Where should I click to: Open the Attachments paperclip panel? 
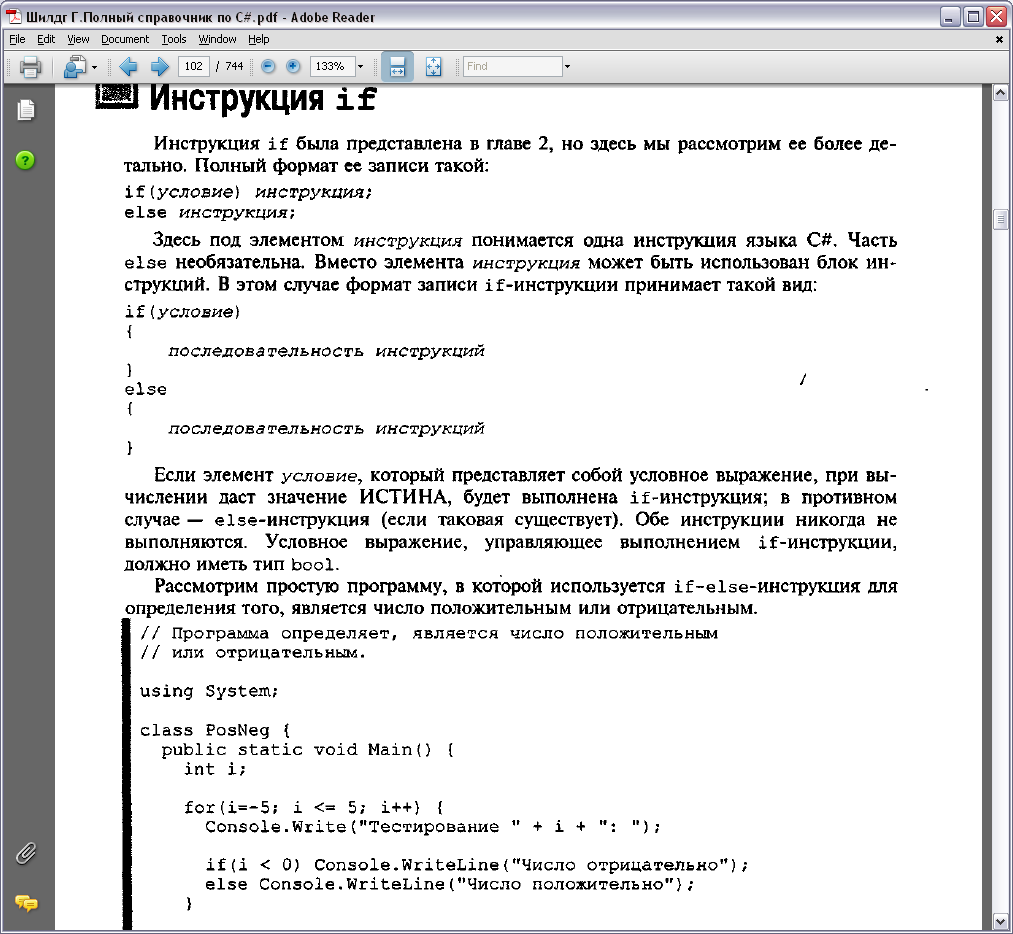point(26,853)
